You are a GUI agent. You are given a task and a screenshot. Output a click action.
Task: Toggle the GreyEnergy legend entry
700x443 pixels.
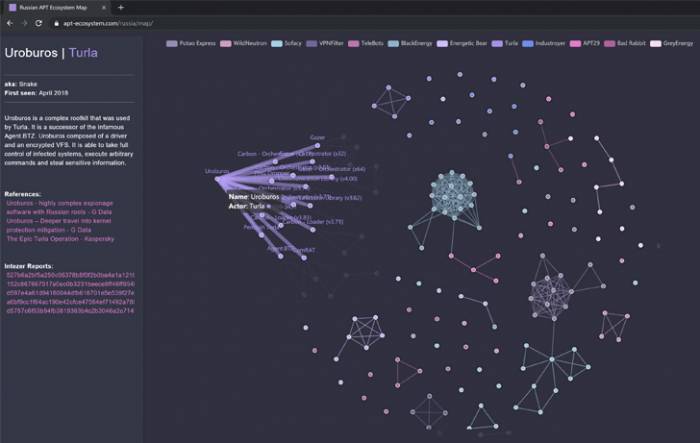(671, 44)
